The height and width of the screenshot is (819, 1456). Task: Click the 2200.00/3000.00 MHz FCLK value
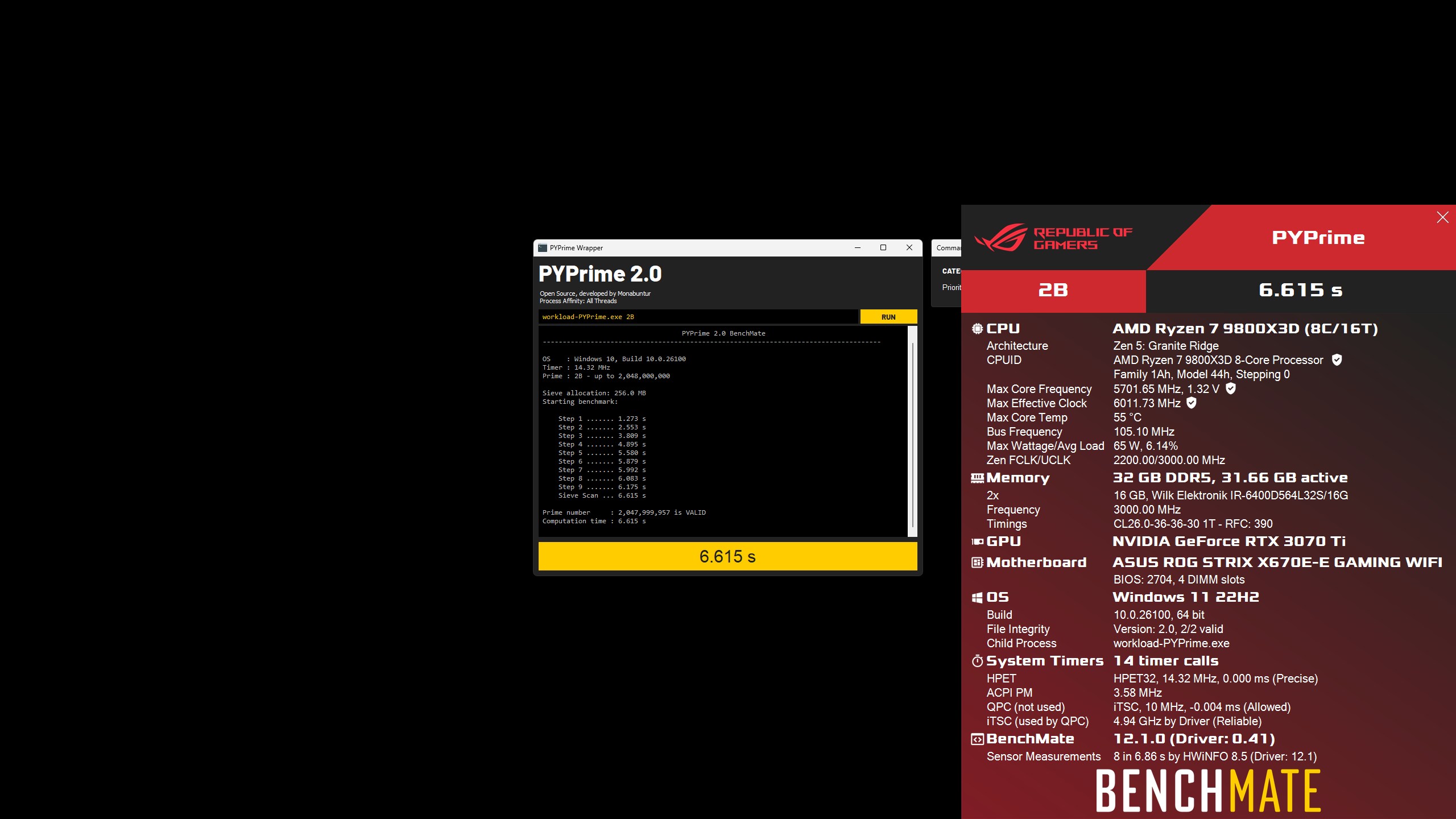pos(1169,460)
